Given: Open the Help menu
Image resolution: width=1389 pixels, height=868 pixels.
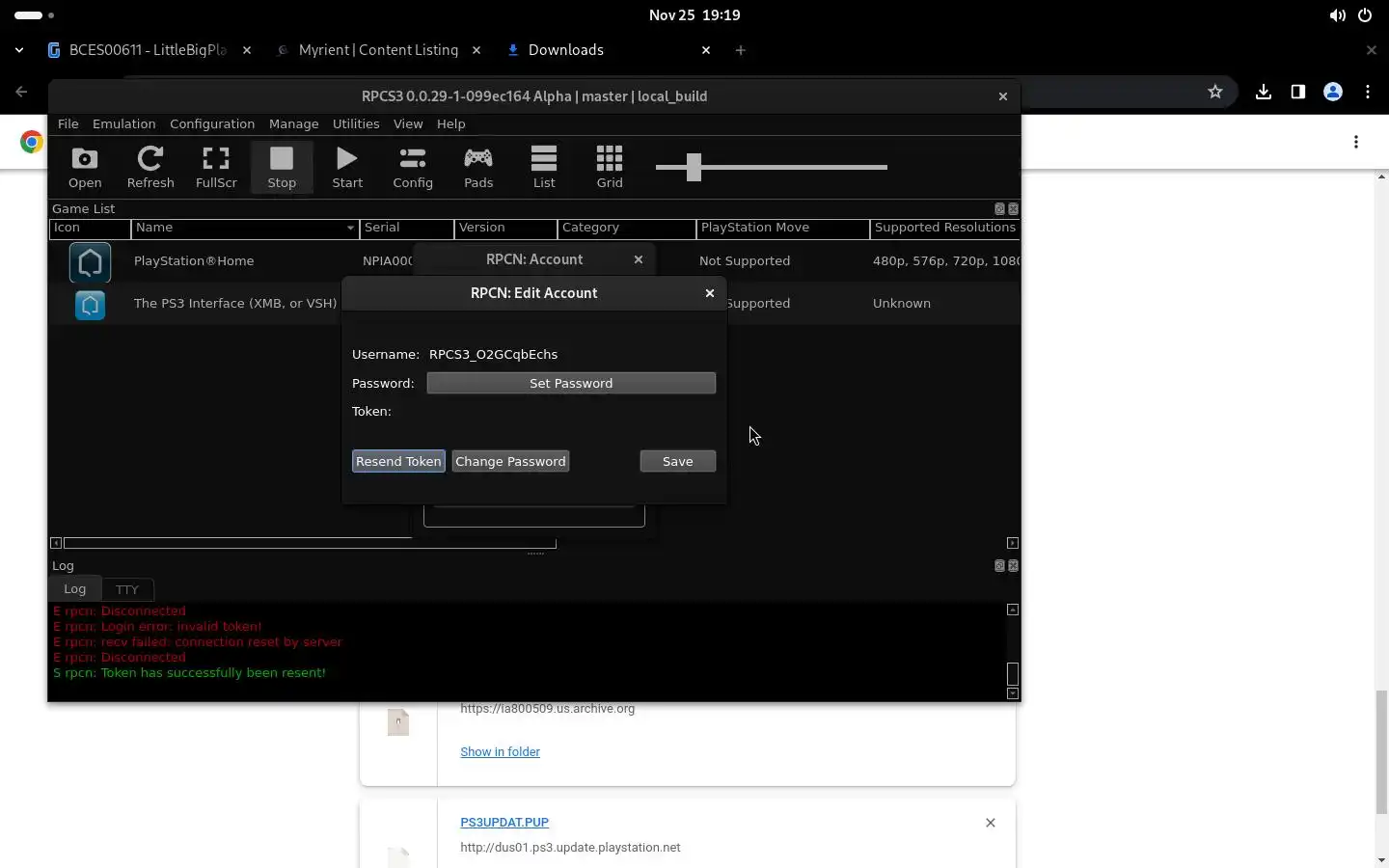Looking at the screenshot, I should 451,124.
